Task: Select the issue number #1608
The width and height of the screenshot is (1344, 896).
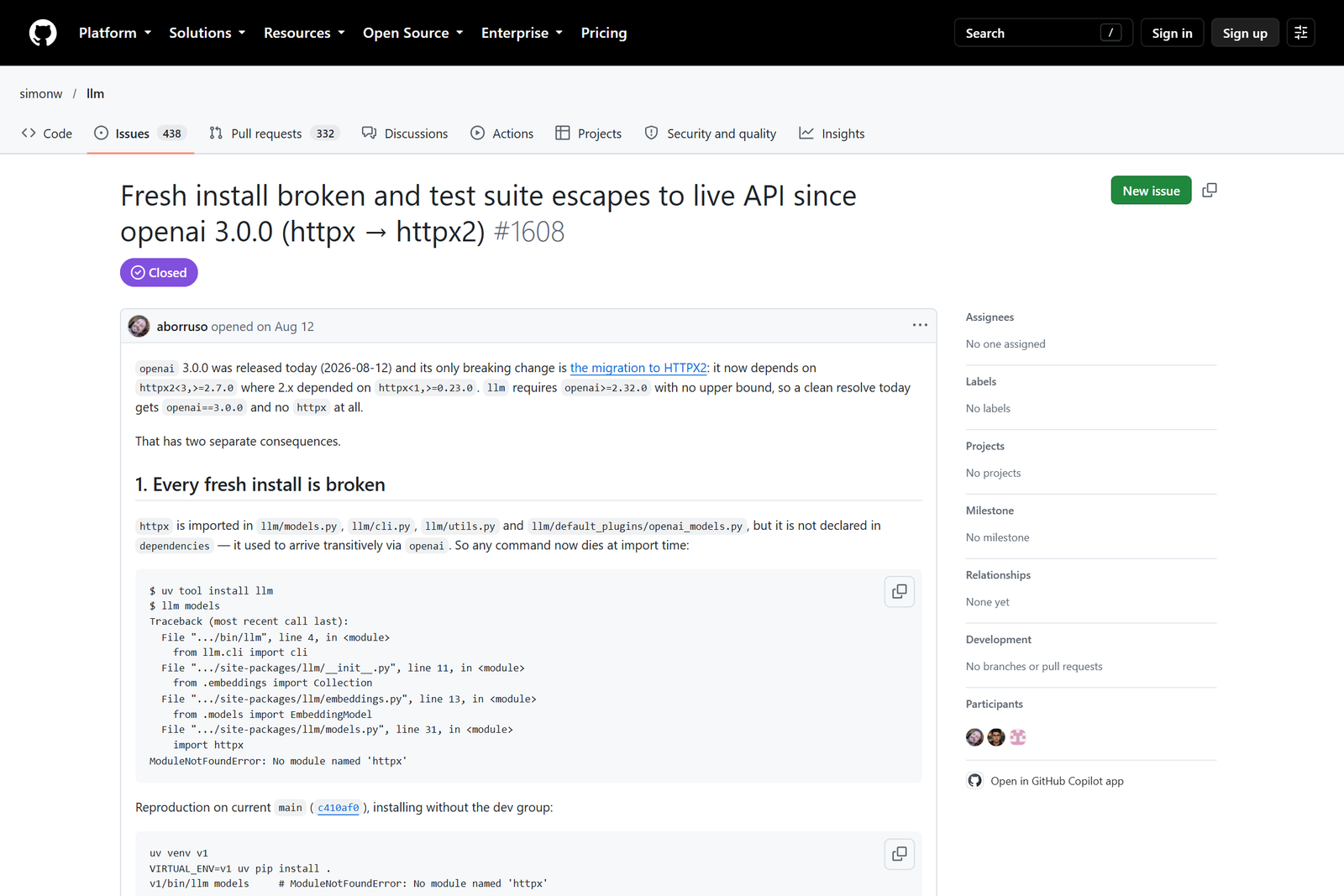Action: [529, 232]
